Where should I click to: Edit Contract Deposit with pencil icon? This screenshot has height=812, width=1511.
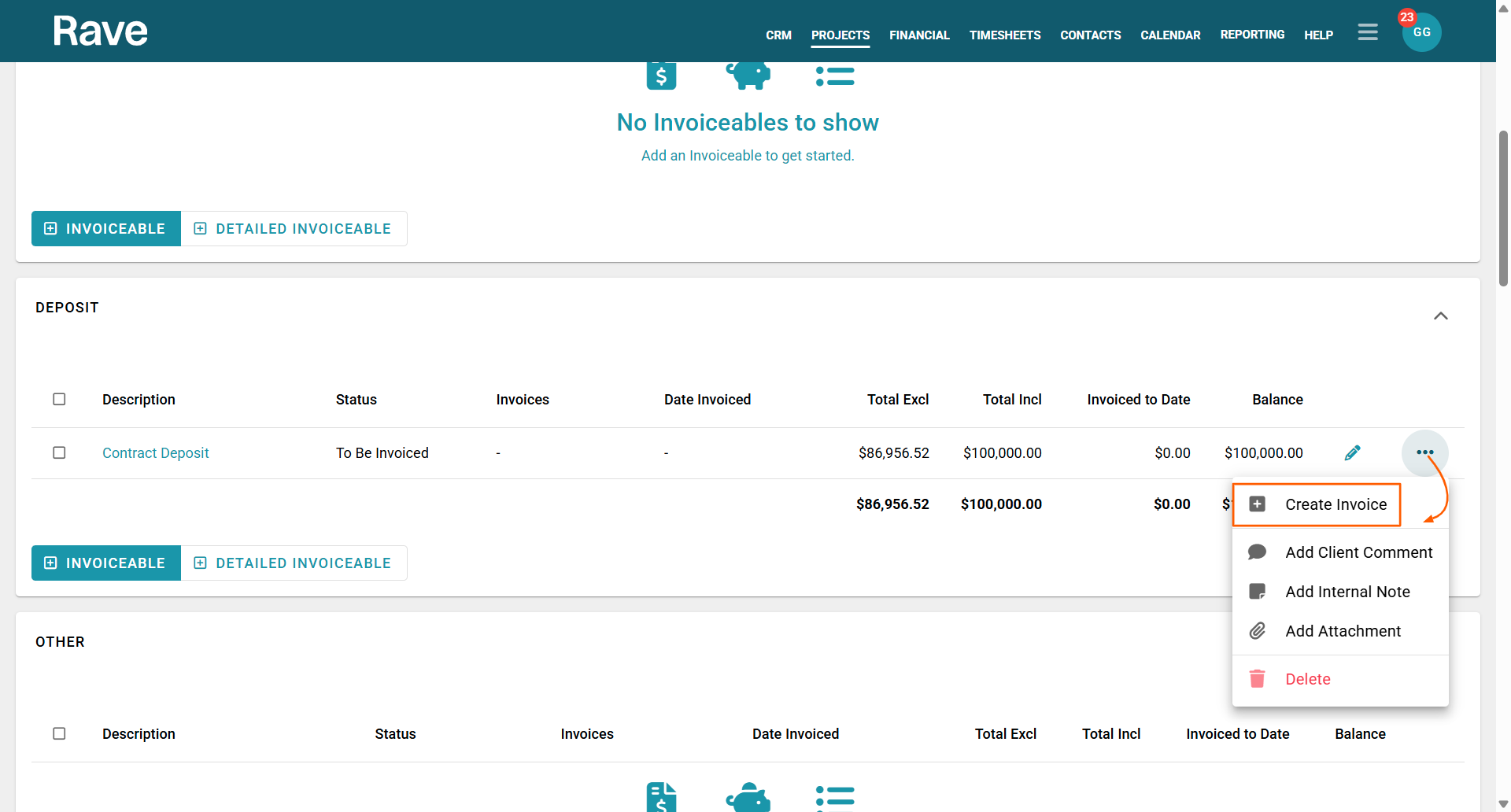(1353, 452)
